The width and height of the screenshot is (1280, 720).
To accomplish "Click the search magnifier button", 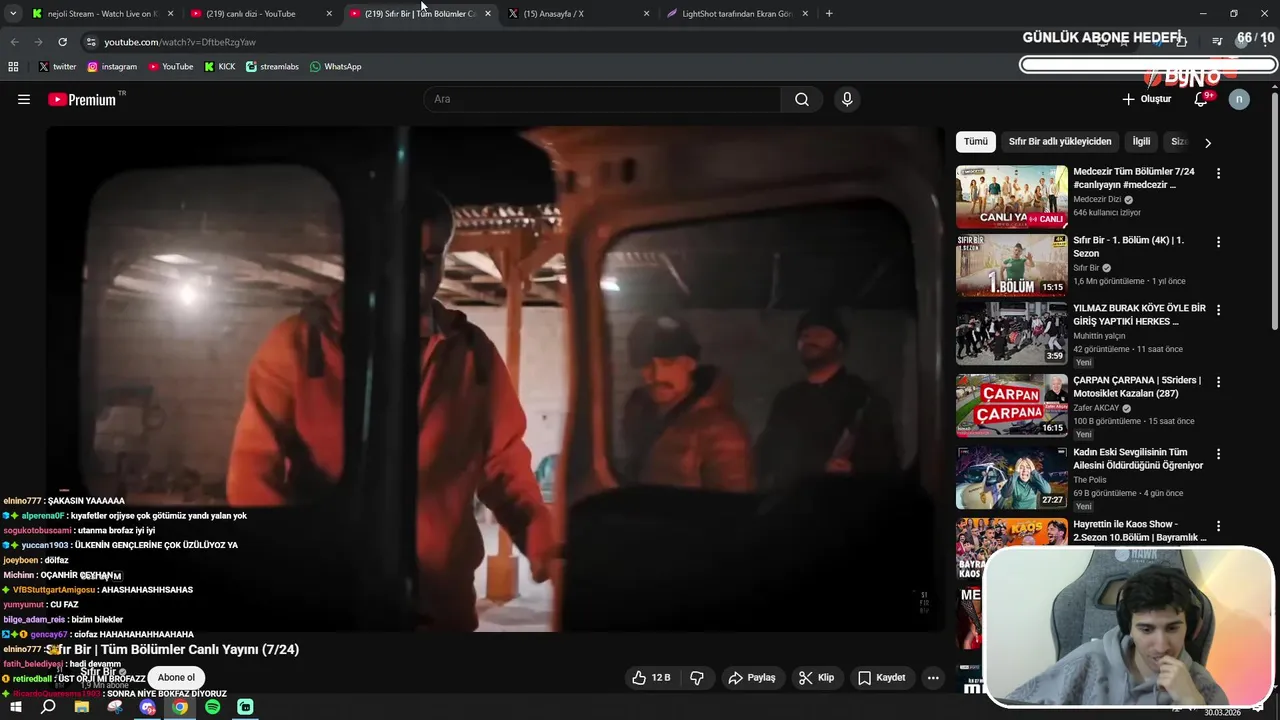I will pyautogui.click(x=802, y=99).
